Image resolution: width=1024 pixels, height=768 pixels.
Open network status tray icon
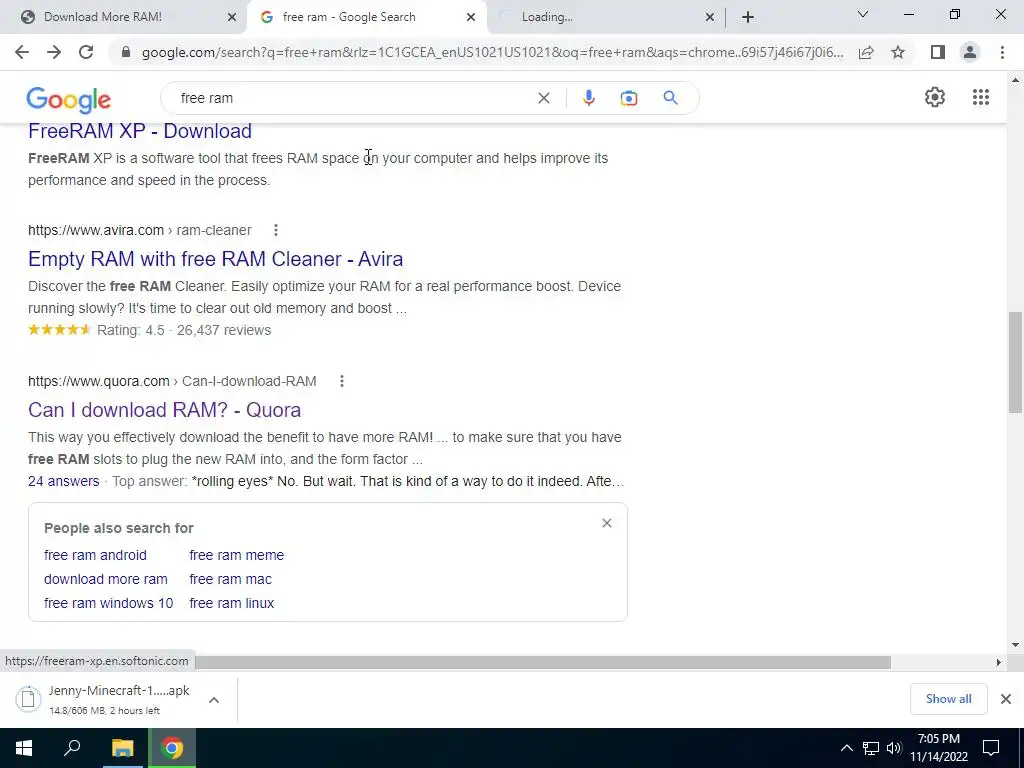pyautogui.click(x=871, y=748)
